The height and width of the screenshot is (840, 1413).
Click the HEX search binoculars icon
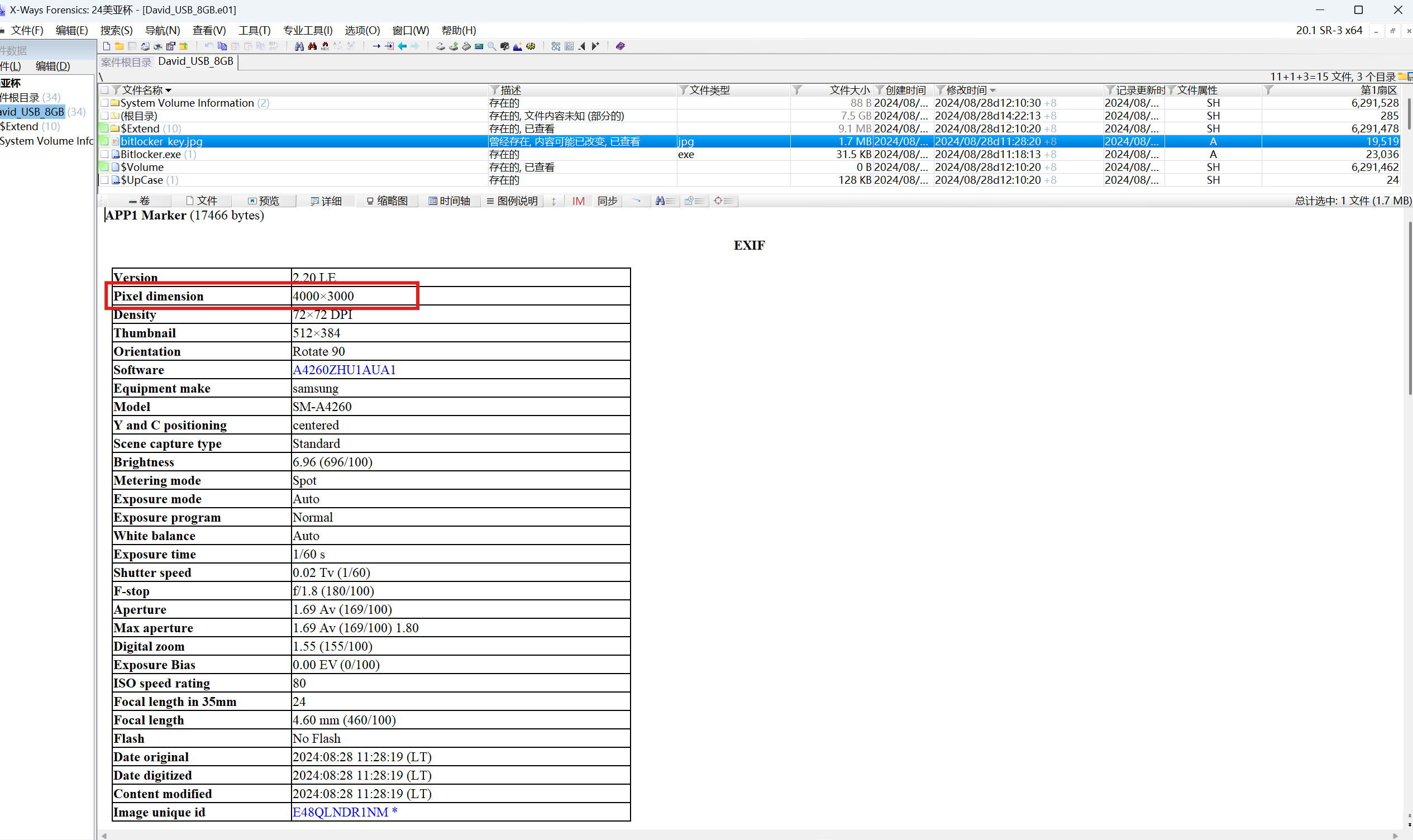tap(325, 46)
